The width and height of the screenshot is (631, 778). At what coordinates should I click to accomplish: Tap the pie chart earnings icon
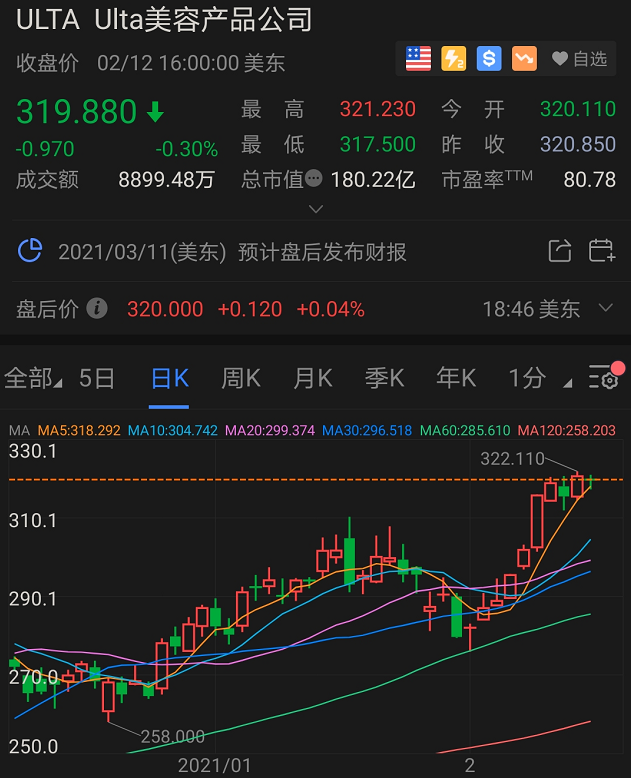click(x=30, y=250)
